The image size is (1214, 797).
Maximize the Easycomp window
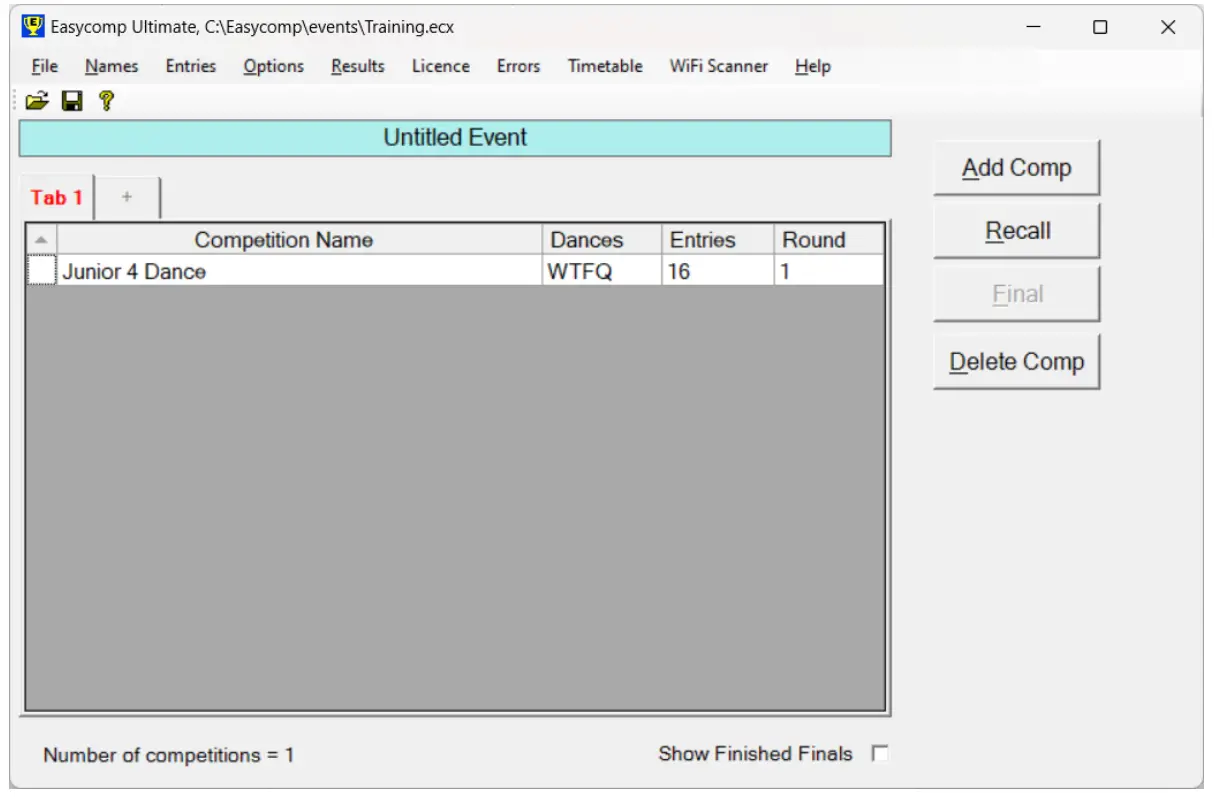pos(1100,27)
